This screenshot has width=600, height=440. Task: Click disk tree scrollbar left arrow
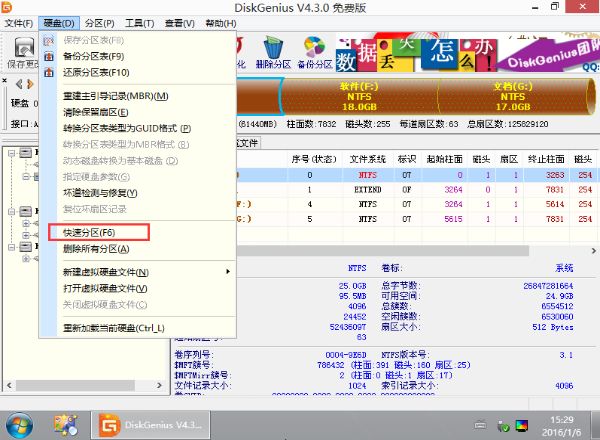pyautogui.click(x=9, y=385)
